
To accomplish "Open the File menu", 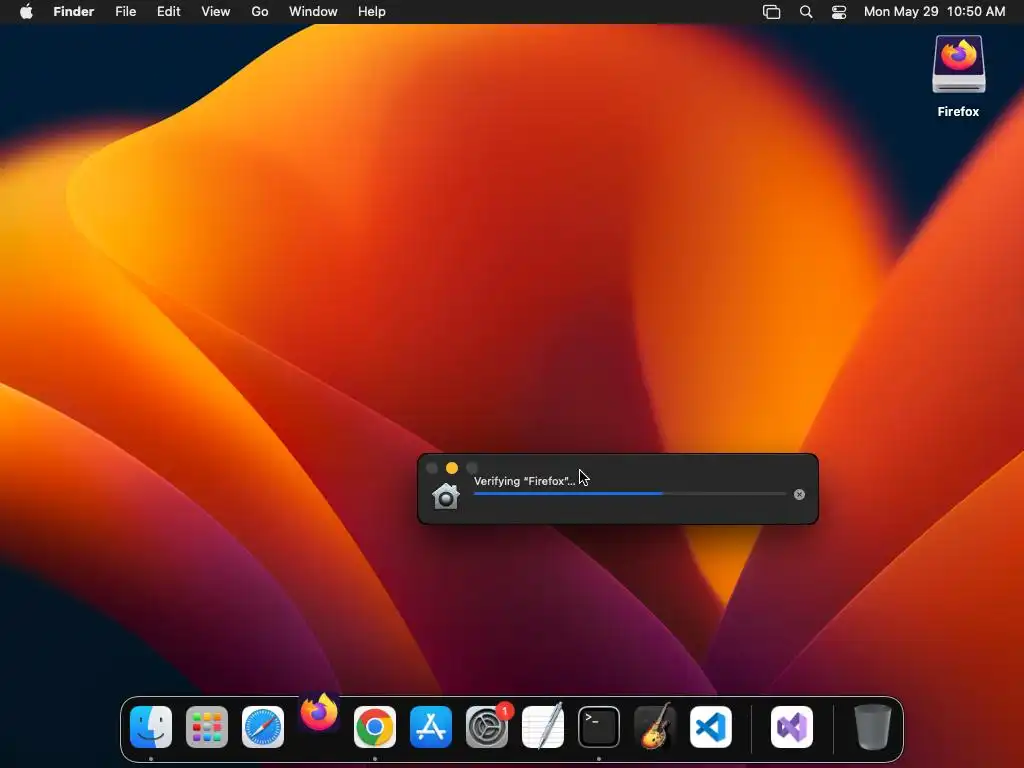I will (125, 12).
